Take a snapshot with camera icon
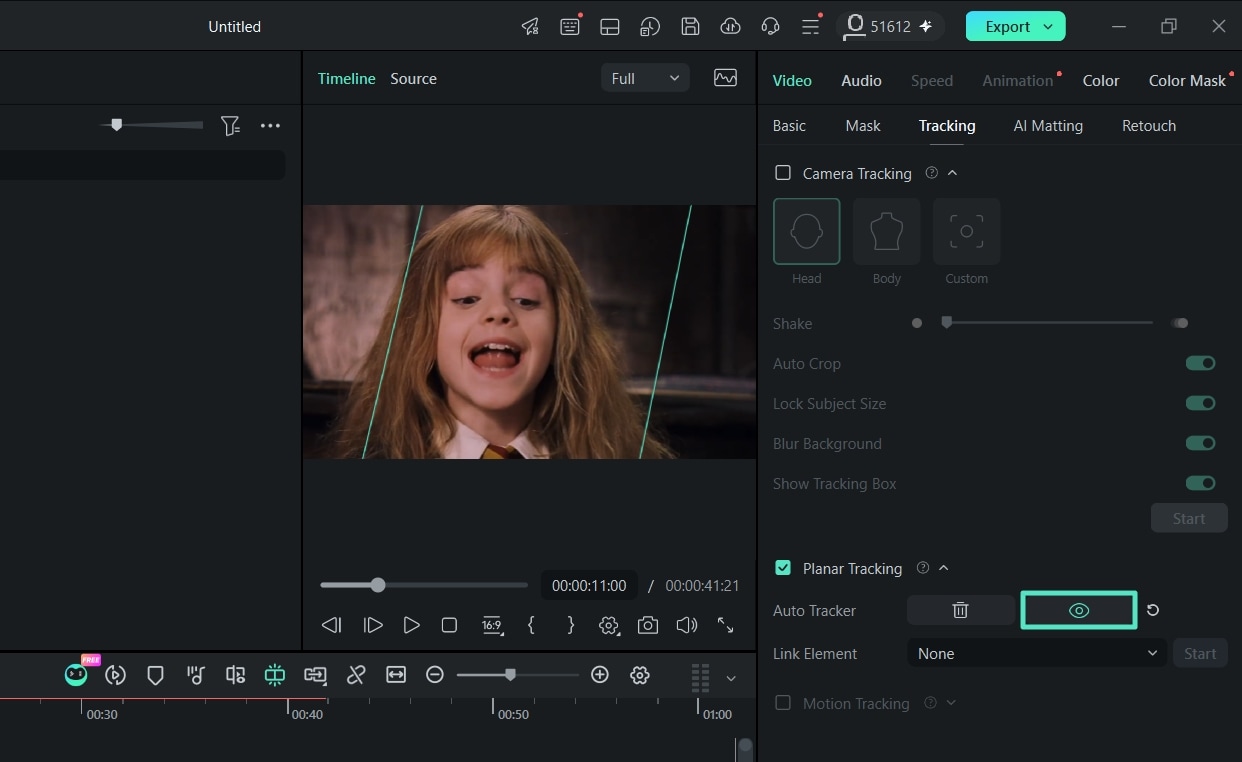Viewport: 1242px width, 762px height. pyautogui.click(x=648, y=625)
